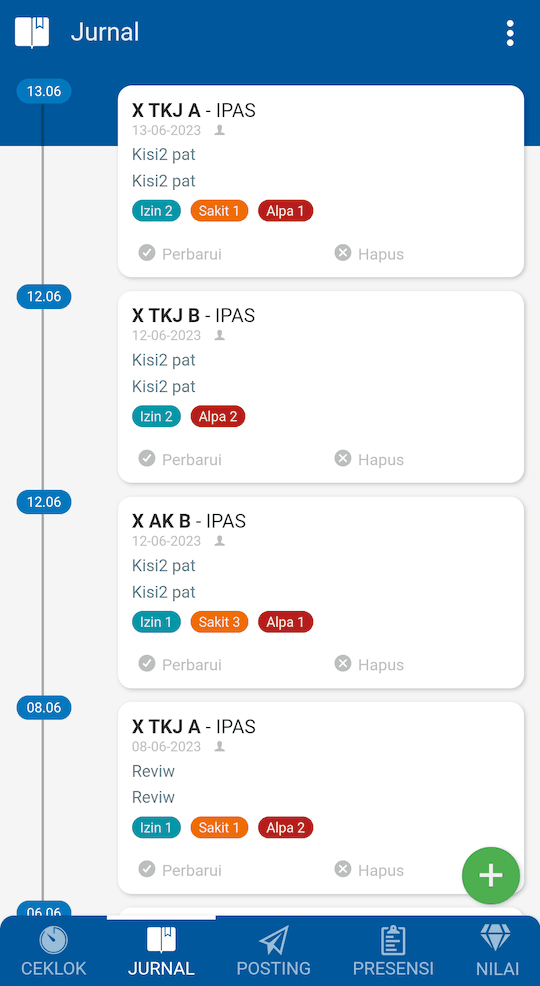The width and height of the screenshot is (540, 986).
Task: Tap the green plus add button
Action: (491, 875)
